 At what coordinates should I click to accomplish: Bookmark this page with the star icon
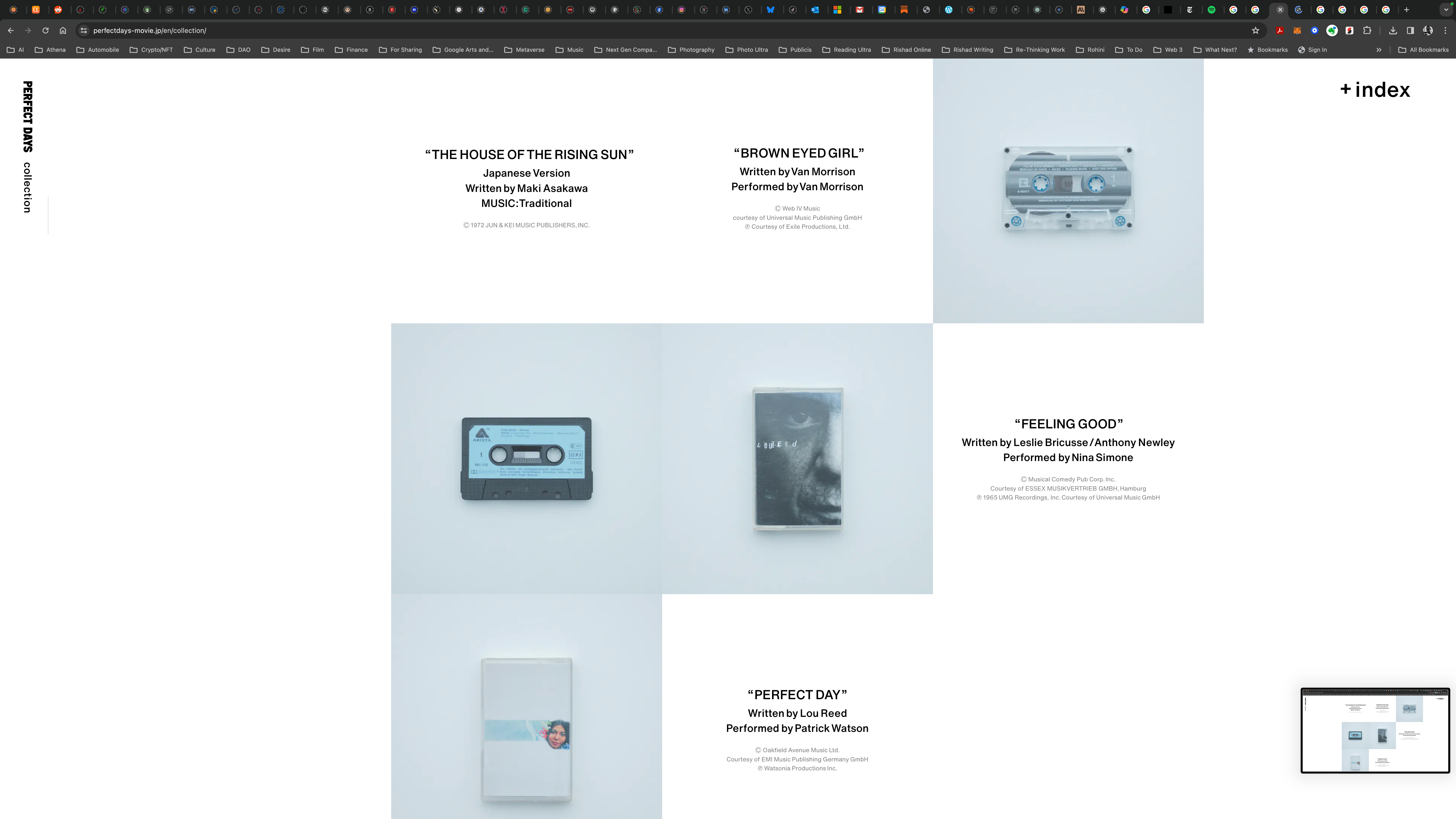[x=1255, y=30]
